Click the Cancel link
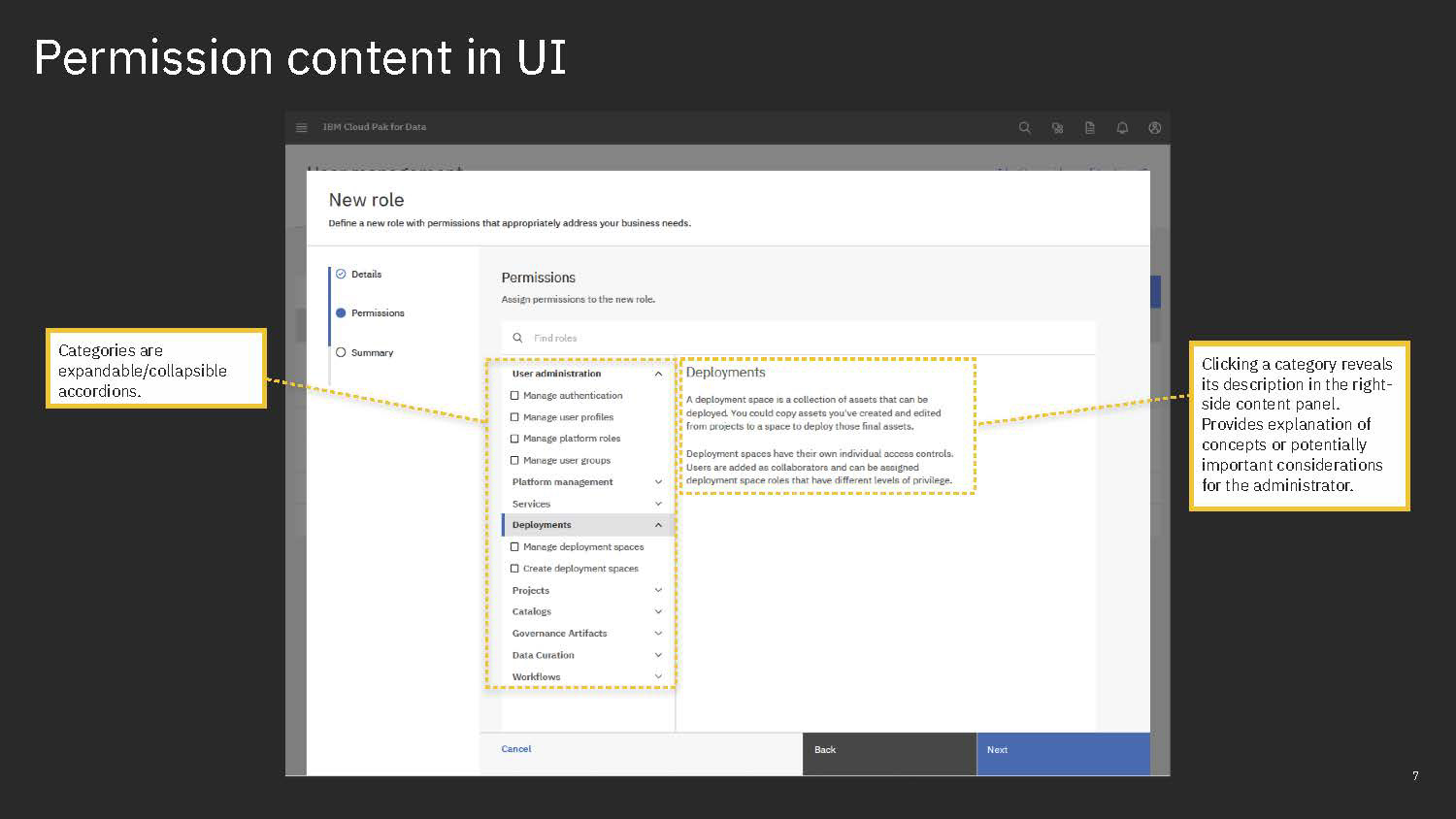This screenshot has width=1456, height=819. coord(516,749)
